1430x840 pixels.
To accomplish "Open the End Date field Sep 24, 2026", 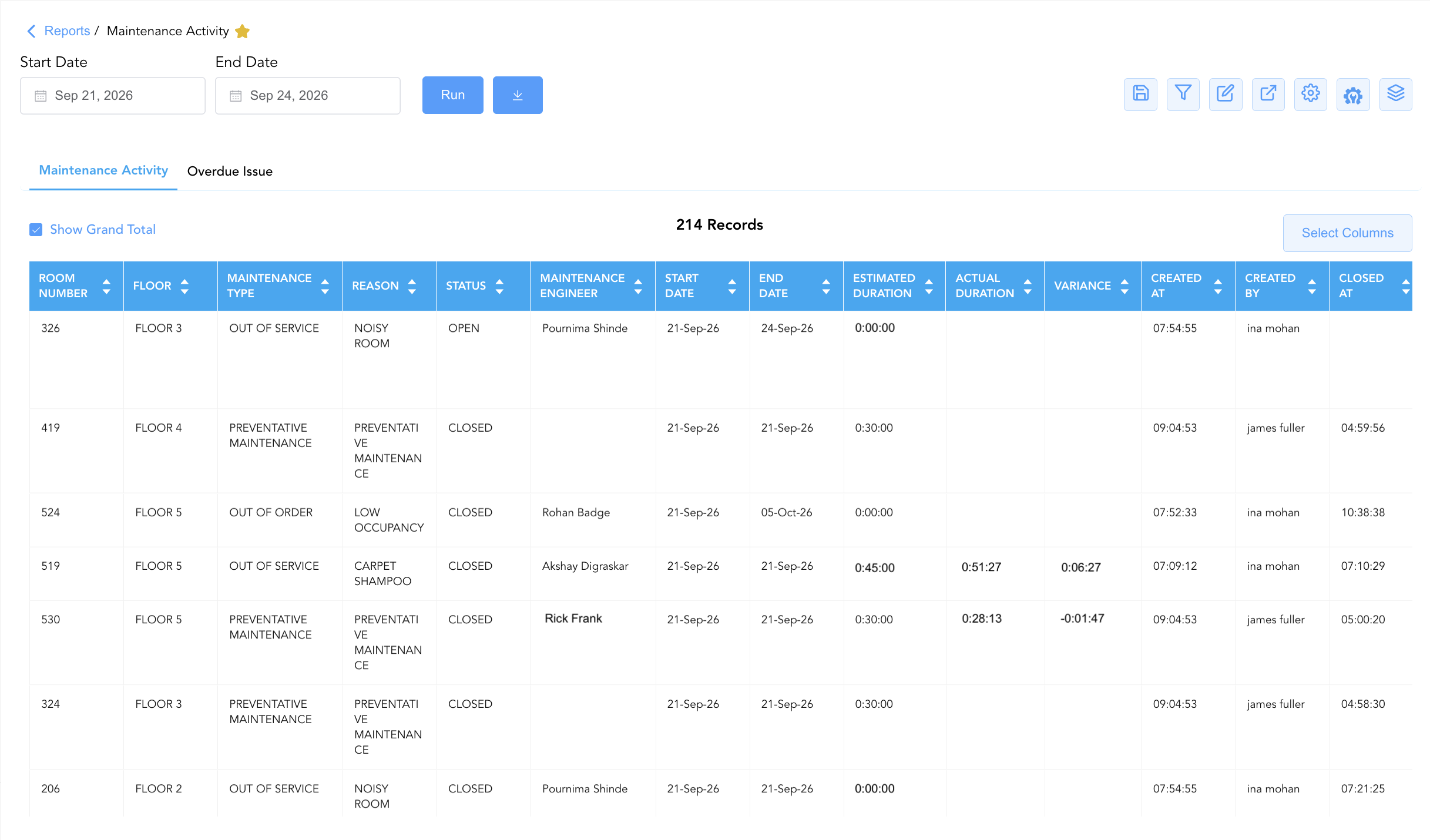I will (x=308, y=96).
